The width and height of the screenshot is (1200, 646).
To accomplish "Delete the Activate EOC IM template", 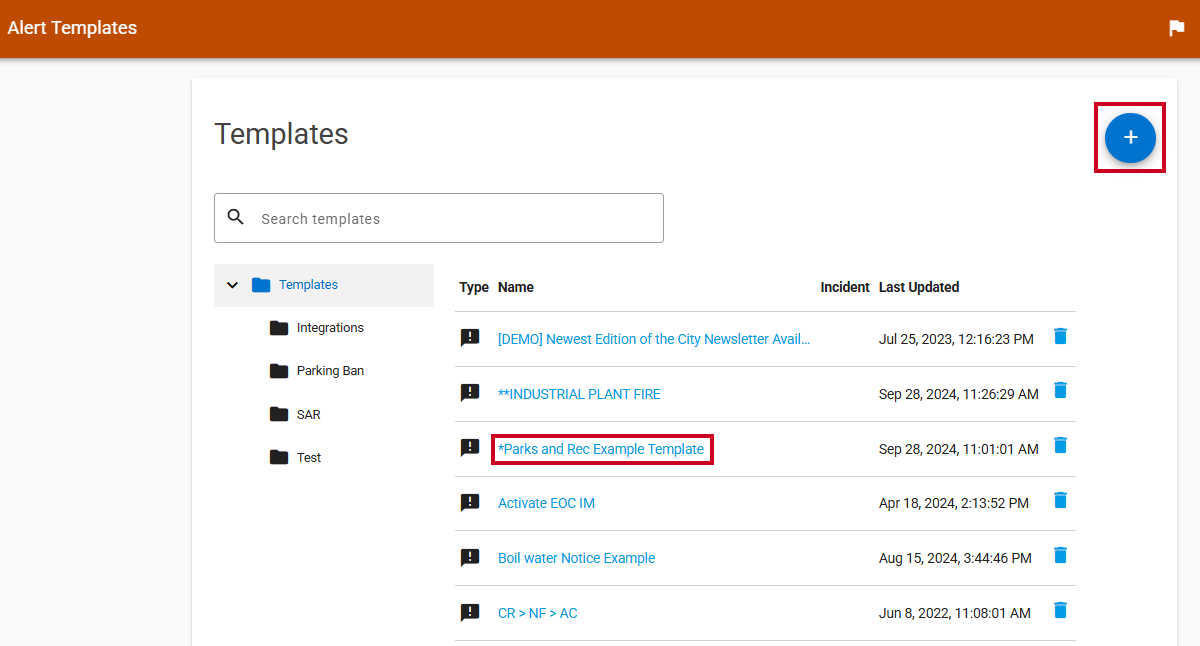I will [1061, 500].
